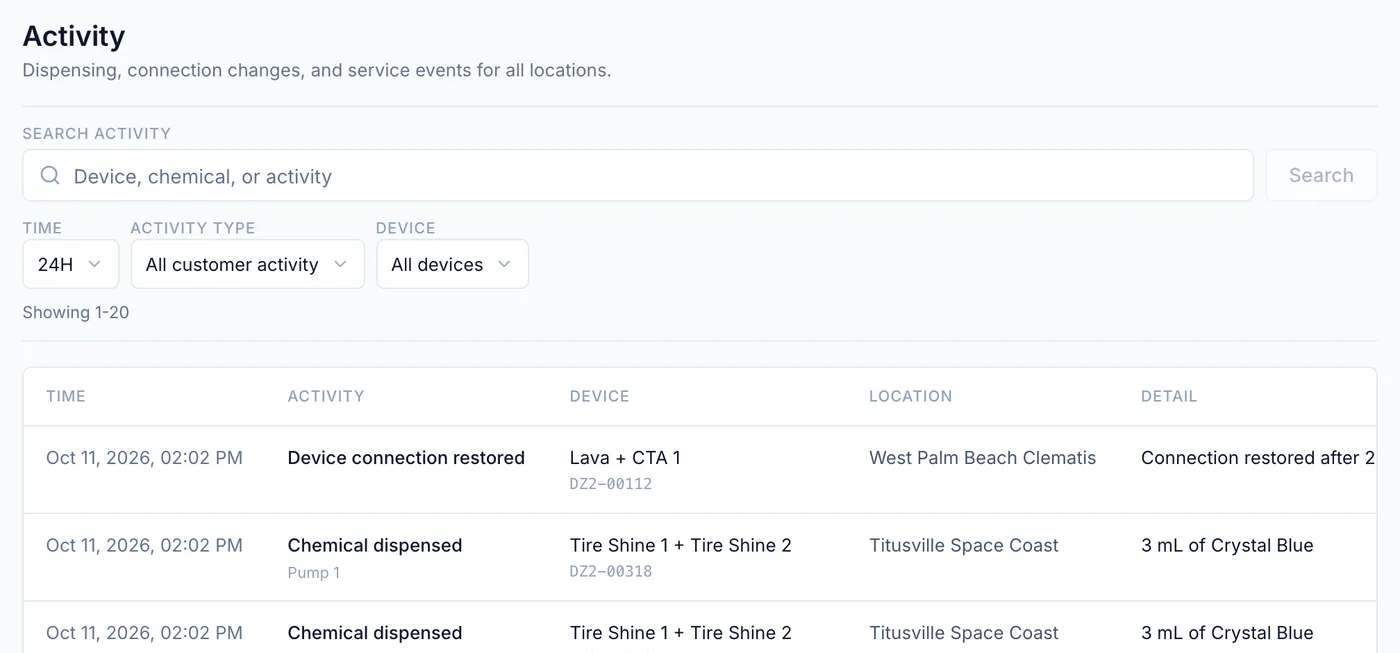Open the 24H time dropdown
1400x653 pixels.
click(70, 264)
